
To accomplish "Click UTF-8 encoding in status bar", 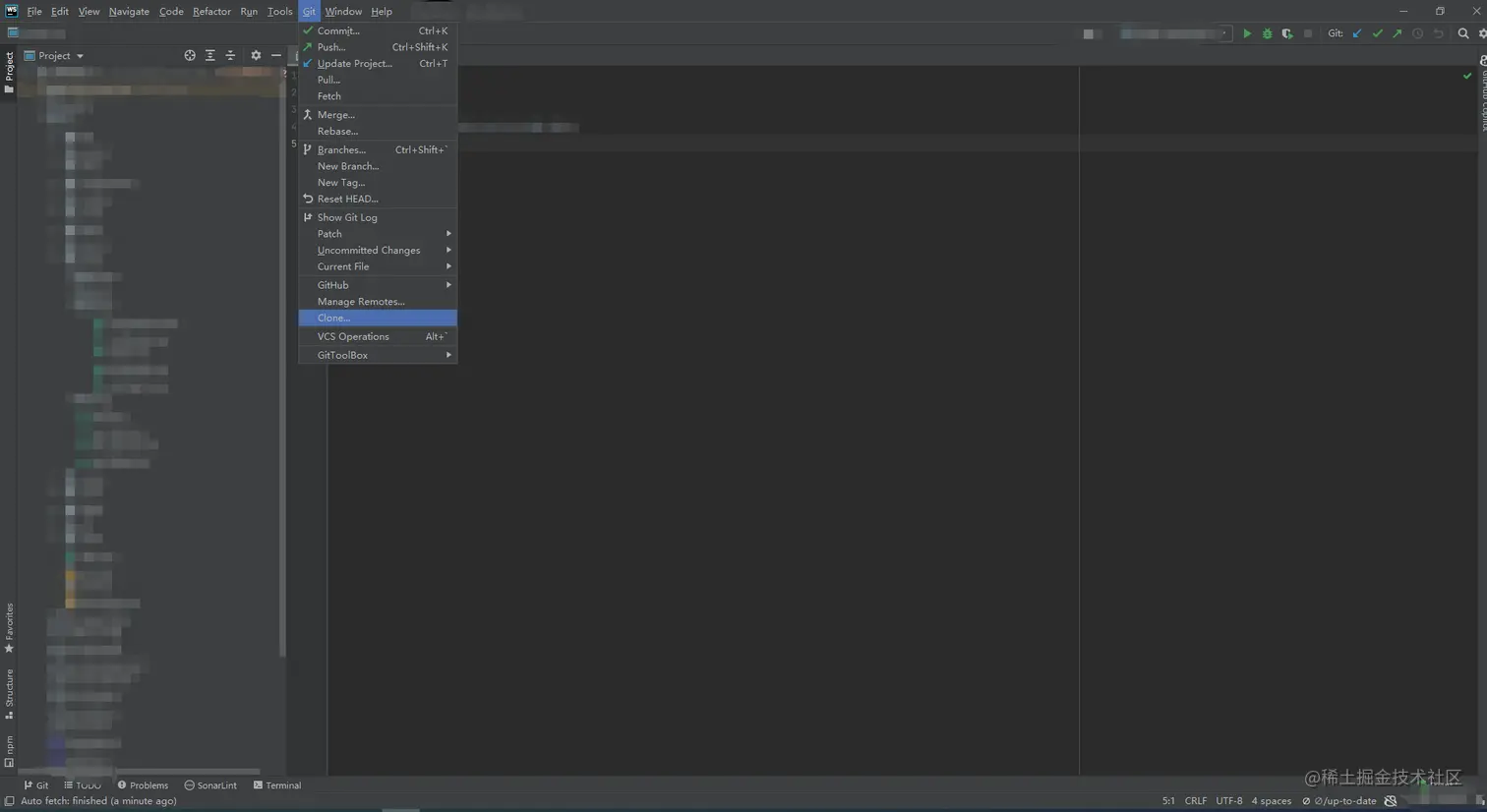I will tap(1229, 801).
